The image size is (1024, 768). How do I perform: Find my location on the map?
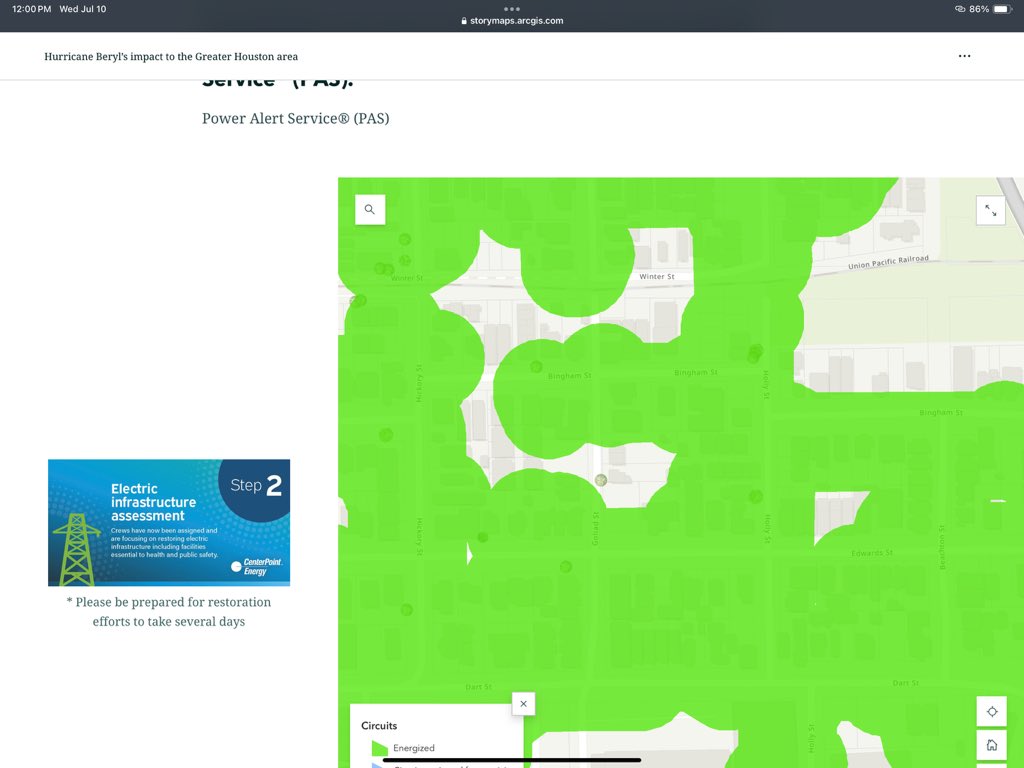[992, 711]
